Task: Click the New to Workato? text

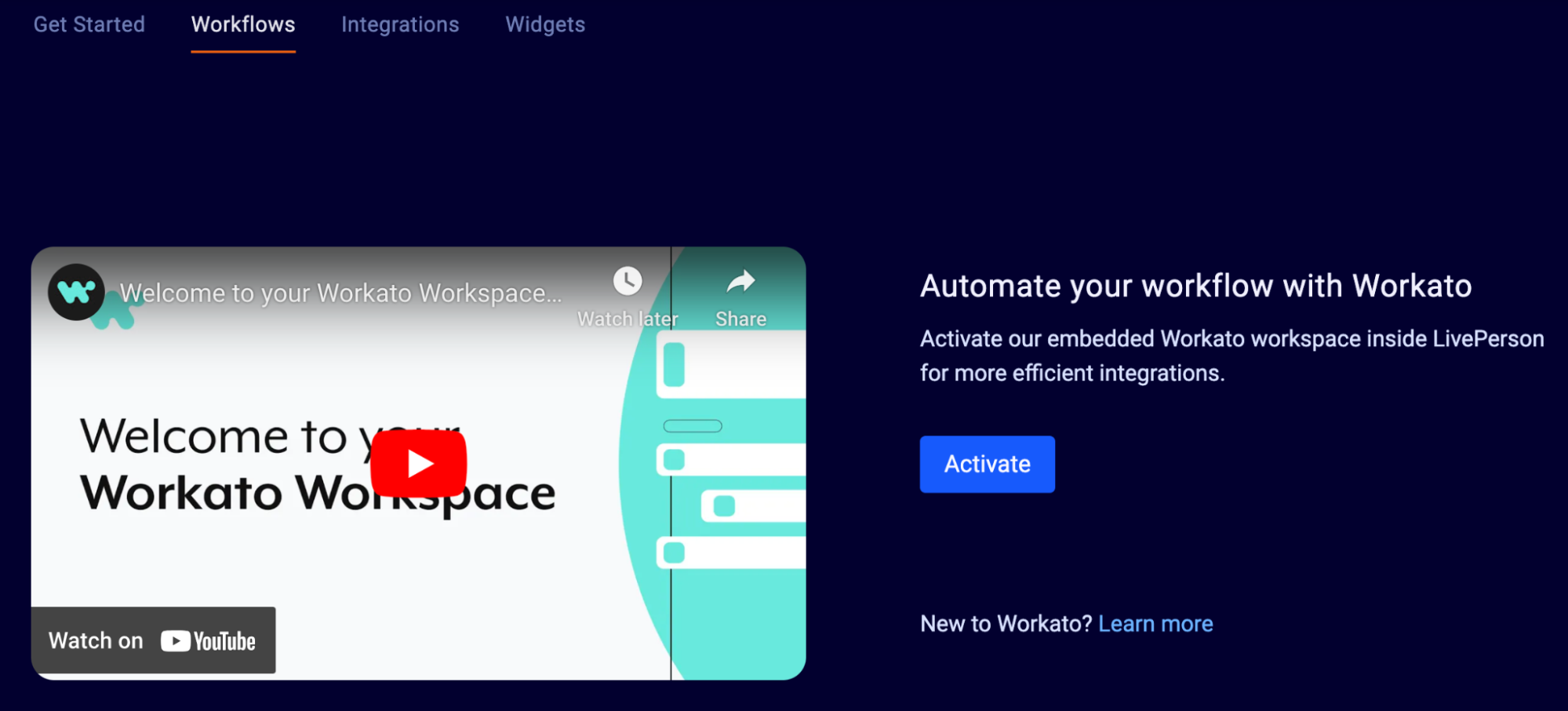Action: [1006, 624]
